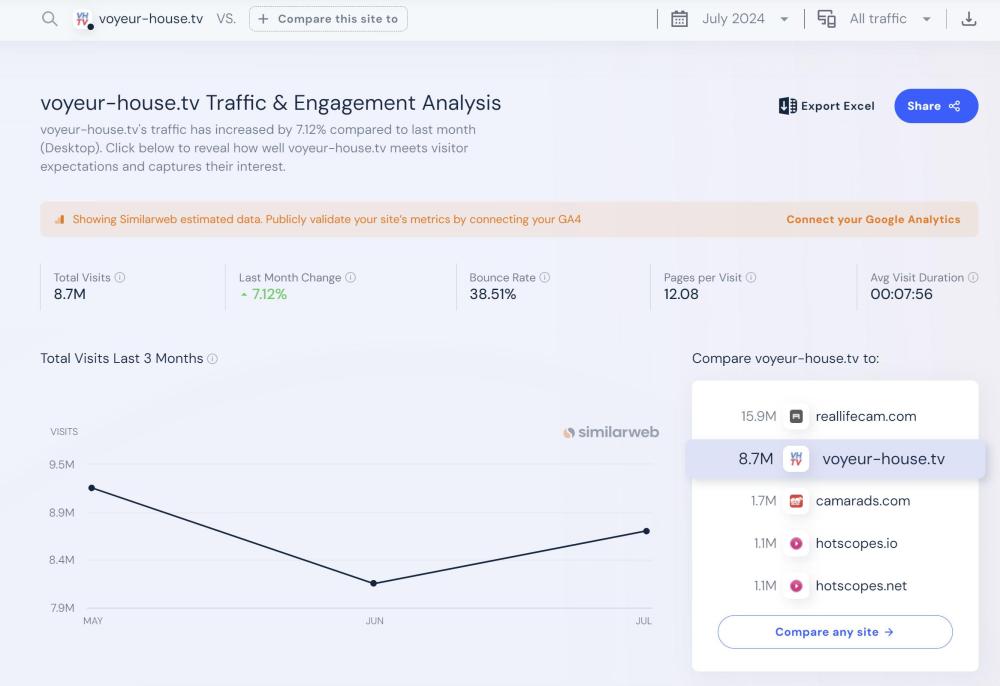1000x686 pixels.
Task: Click the blue Share button
Action: pyautogui.click(x=935, y=106)
